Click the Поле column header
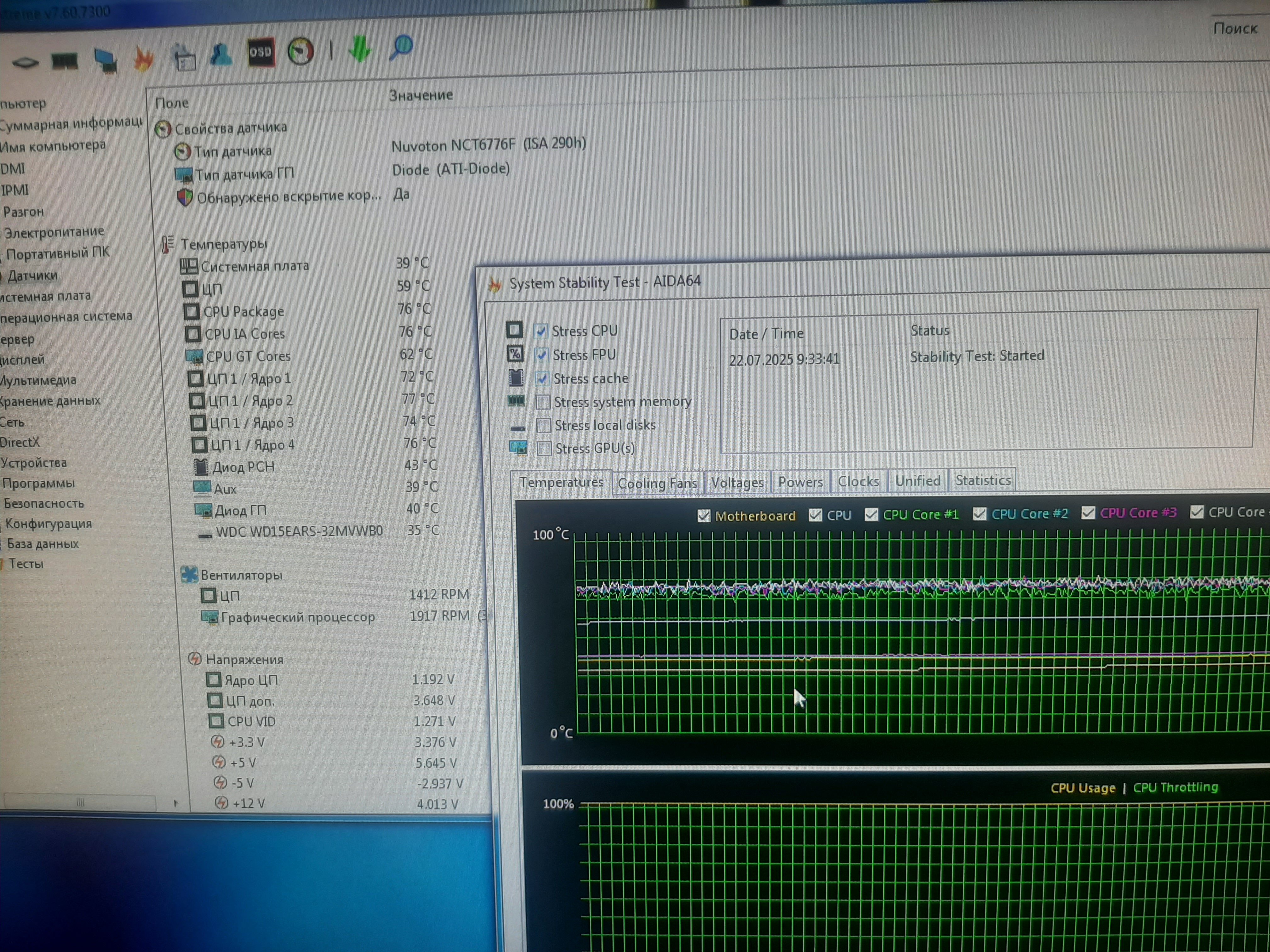 (172, 103)
